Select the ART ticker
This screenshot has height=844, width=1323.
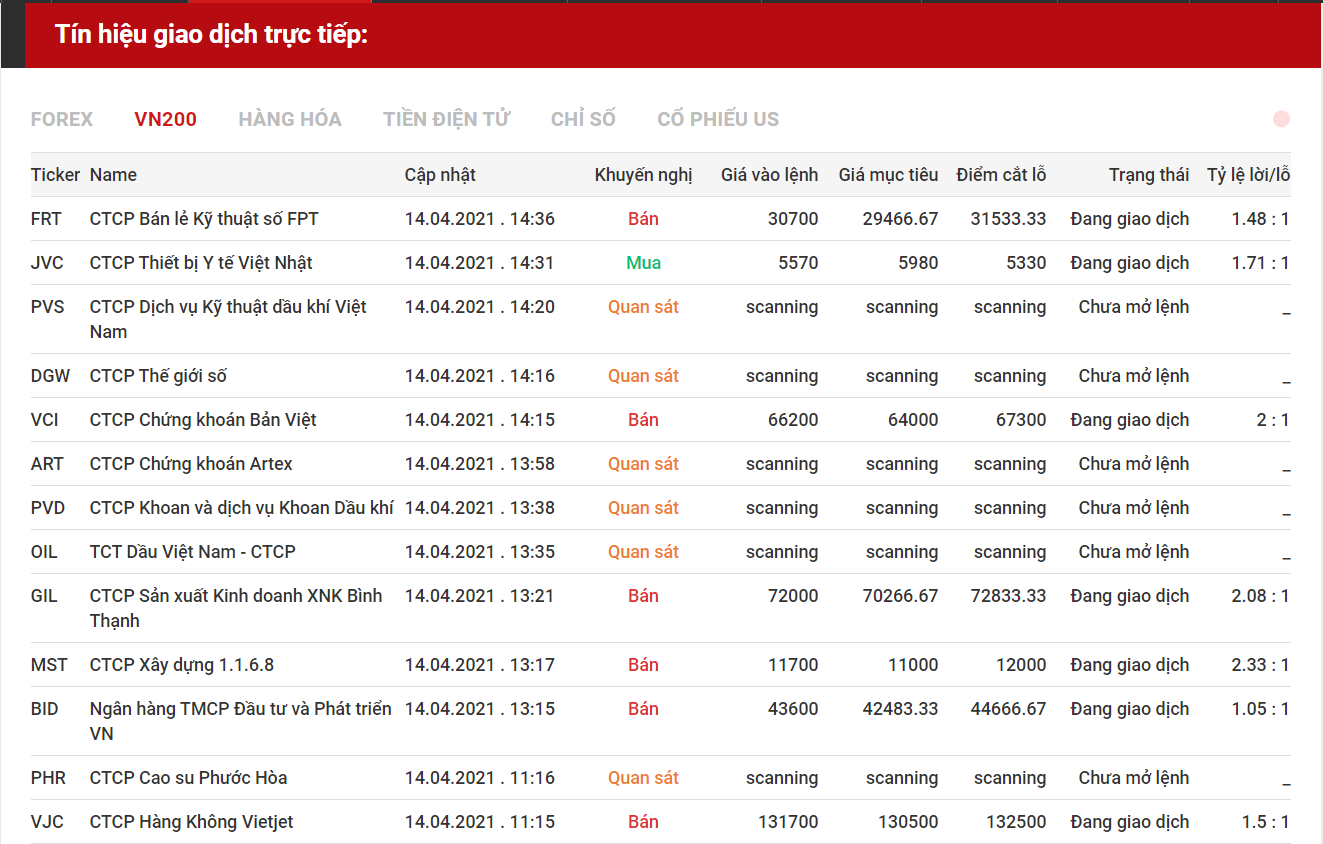pos(47,464)
